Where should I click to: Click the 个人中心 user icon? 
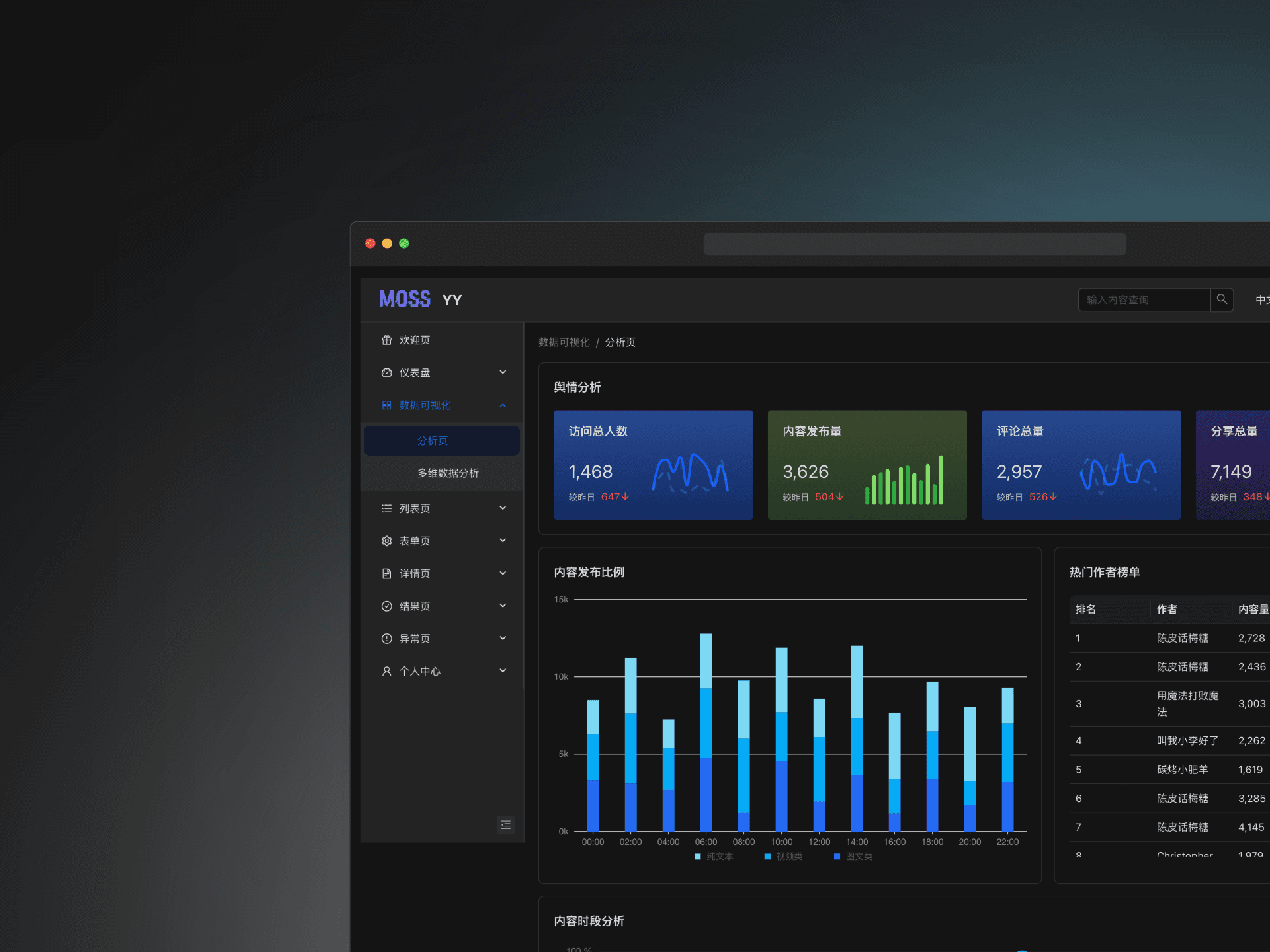coord(386,671)
